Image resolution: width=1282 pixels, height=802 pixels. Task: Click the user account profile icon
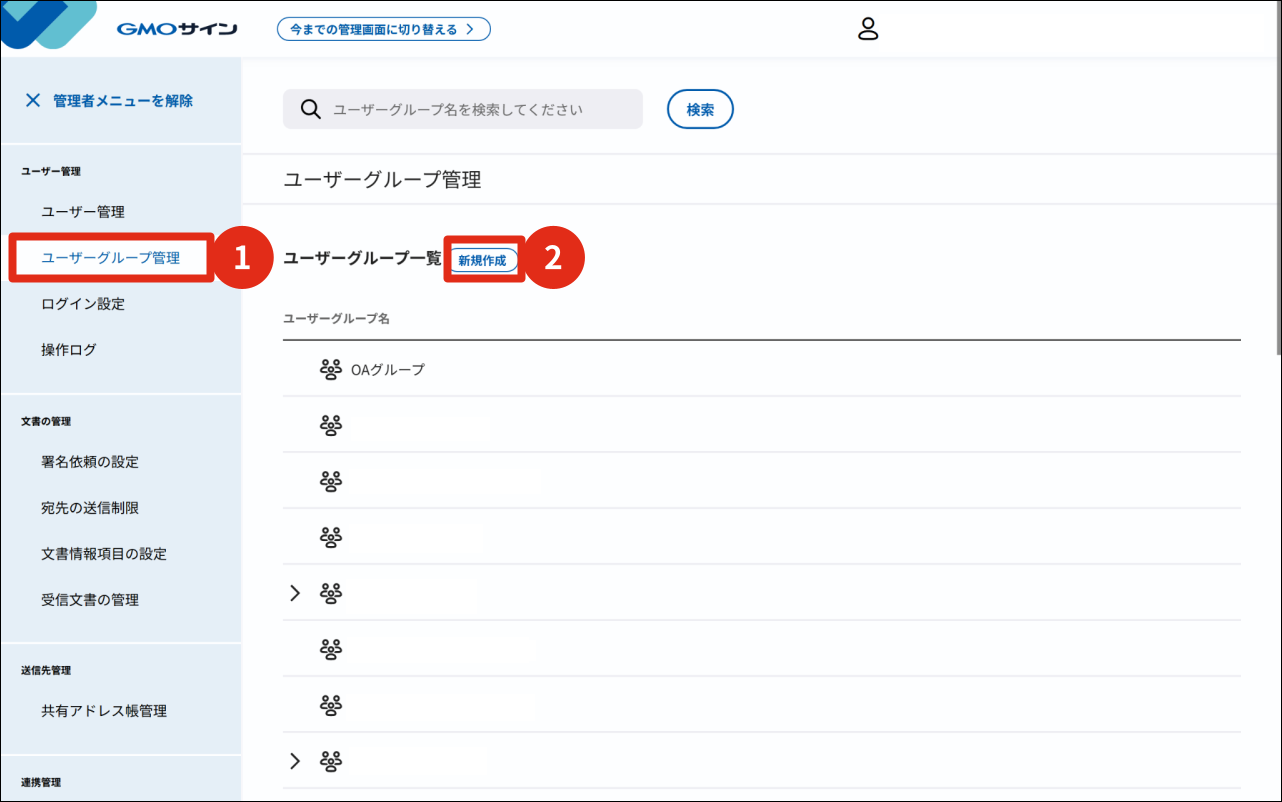click(x=868, y=29)
